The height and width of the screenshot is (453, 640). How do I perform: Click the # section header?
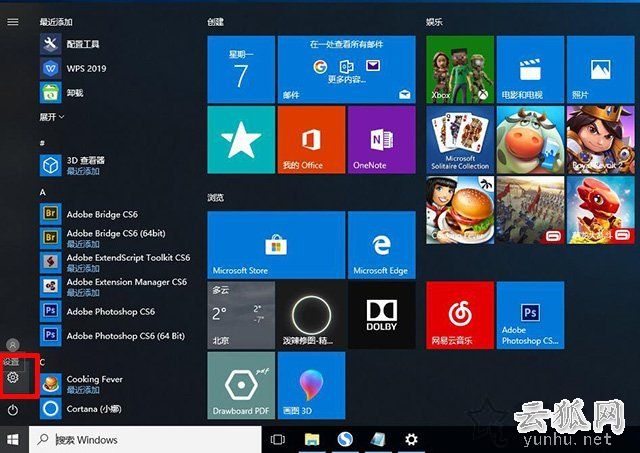click(42, 143)
